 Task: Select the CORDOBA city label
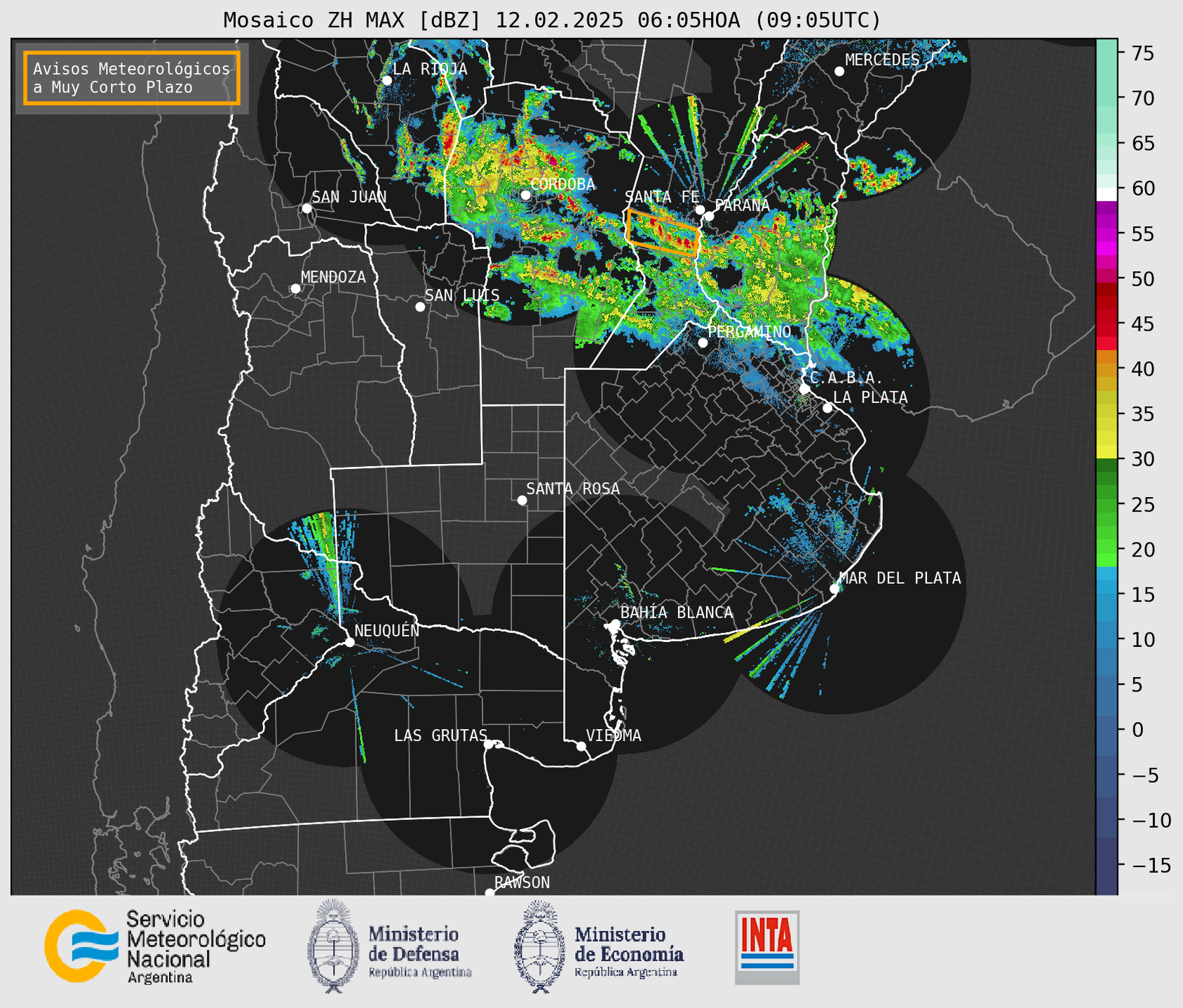click(562, 184)
